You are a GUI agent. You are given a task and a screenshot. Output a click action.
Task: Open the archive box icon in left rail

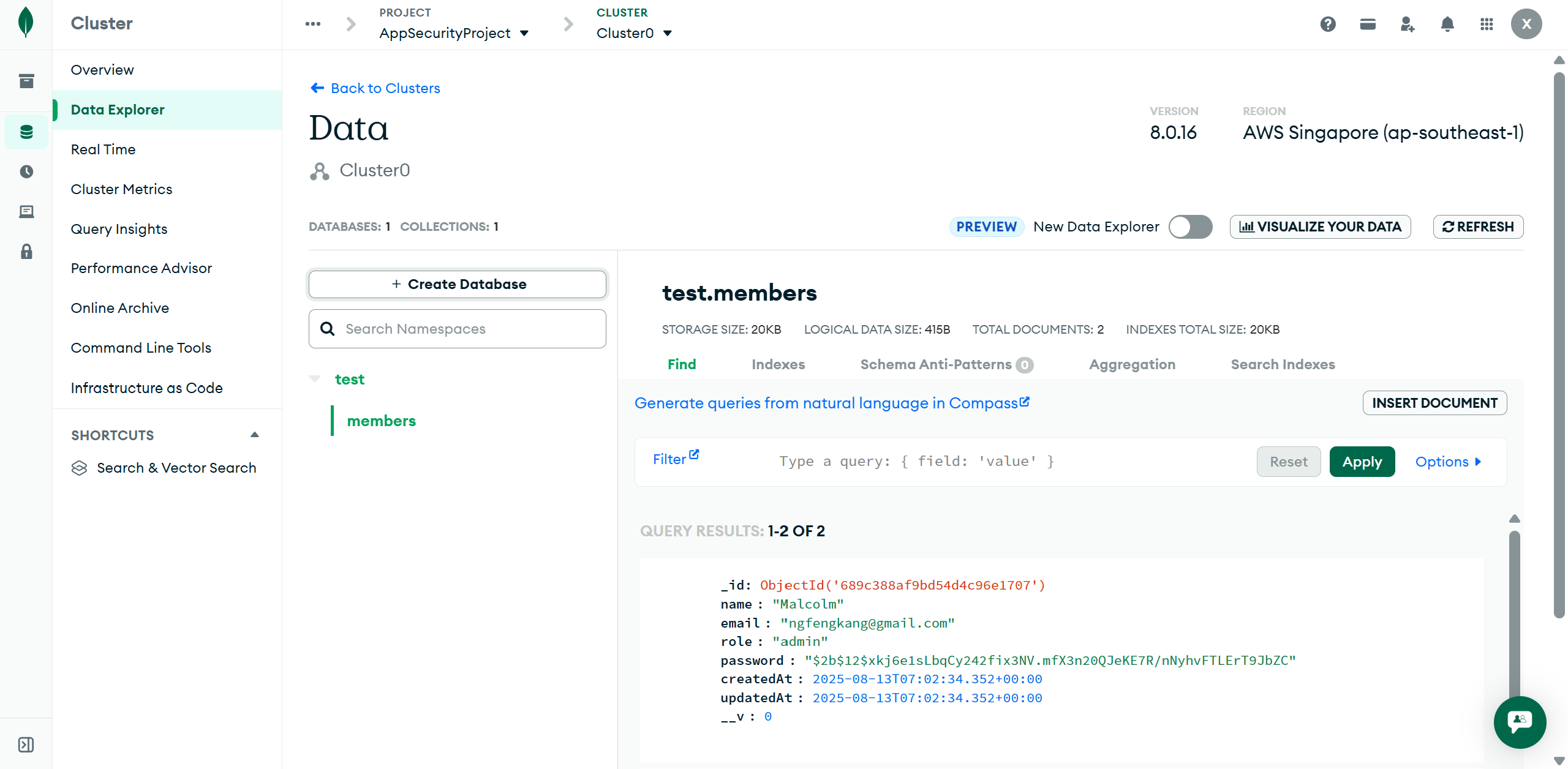pos(26,81)
